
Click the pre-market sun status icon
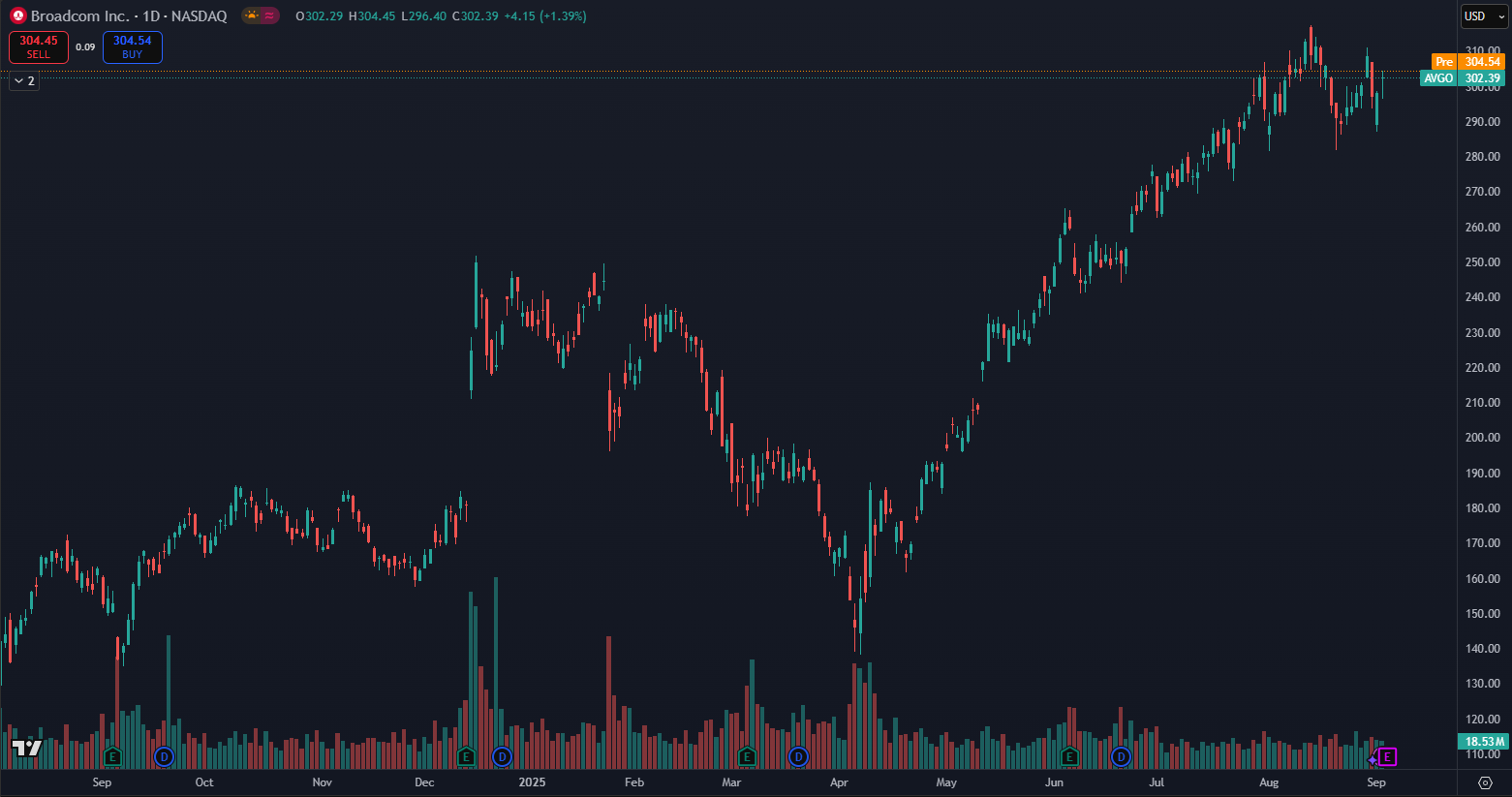pos(252,15)
